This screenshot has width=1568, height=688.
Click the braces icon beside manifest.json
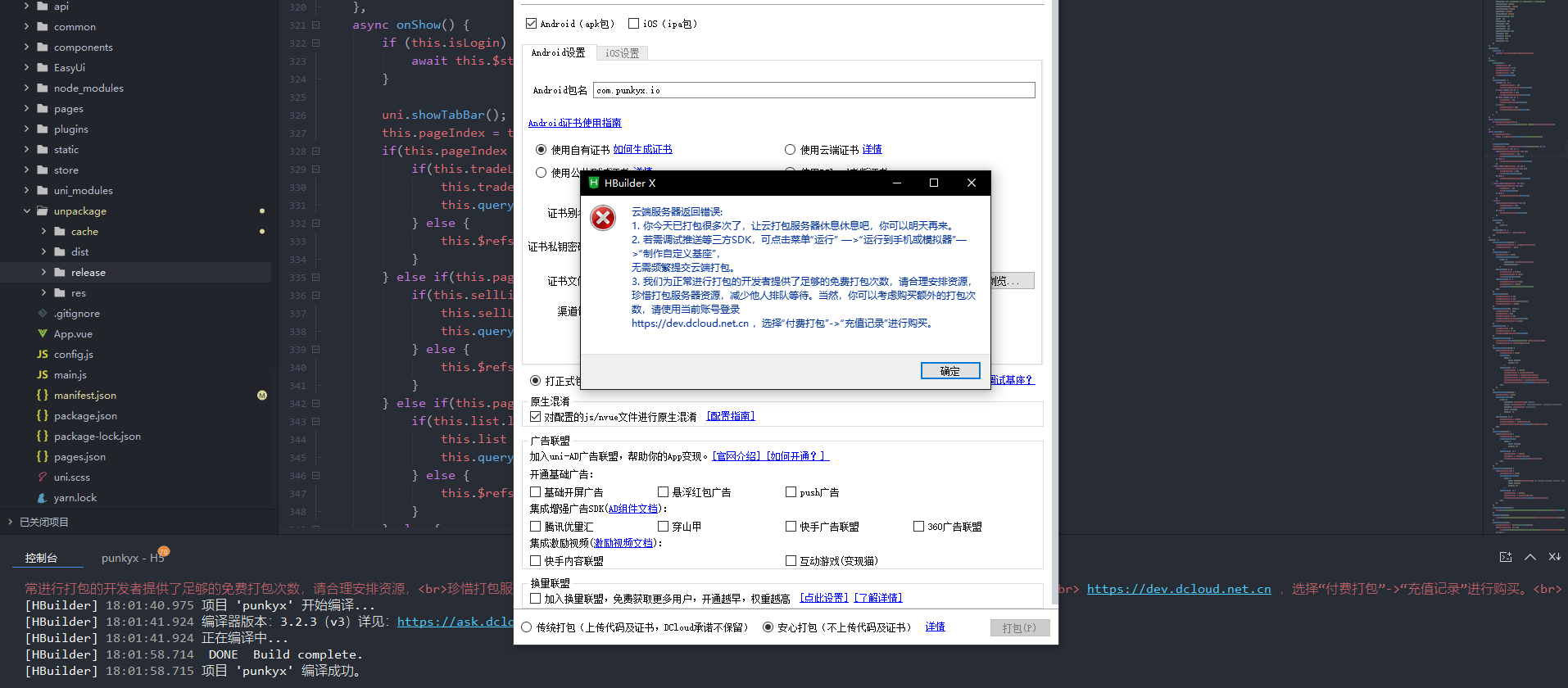pyautogui.click(x=43, y=396)
